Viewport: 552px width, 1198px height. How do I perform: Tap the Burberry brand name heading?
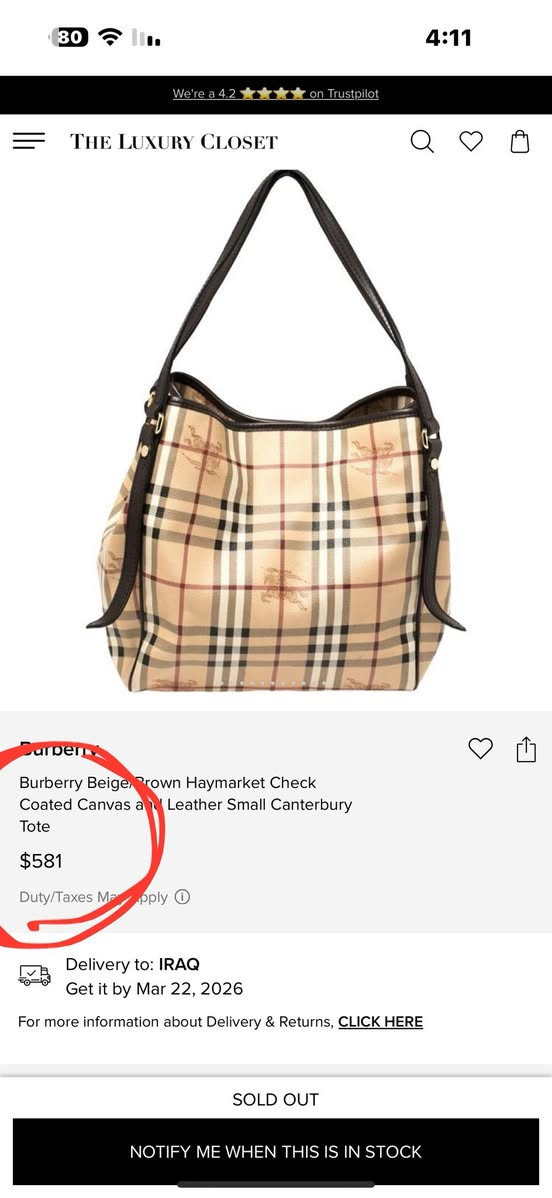(60, 748)
